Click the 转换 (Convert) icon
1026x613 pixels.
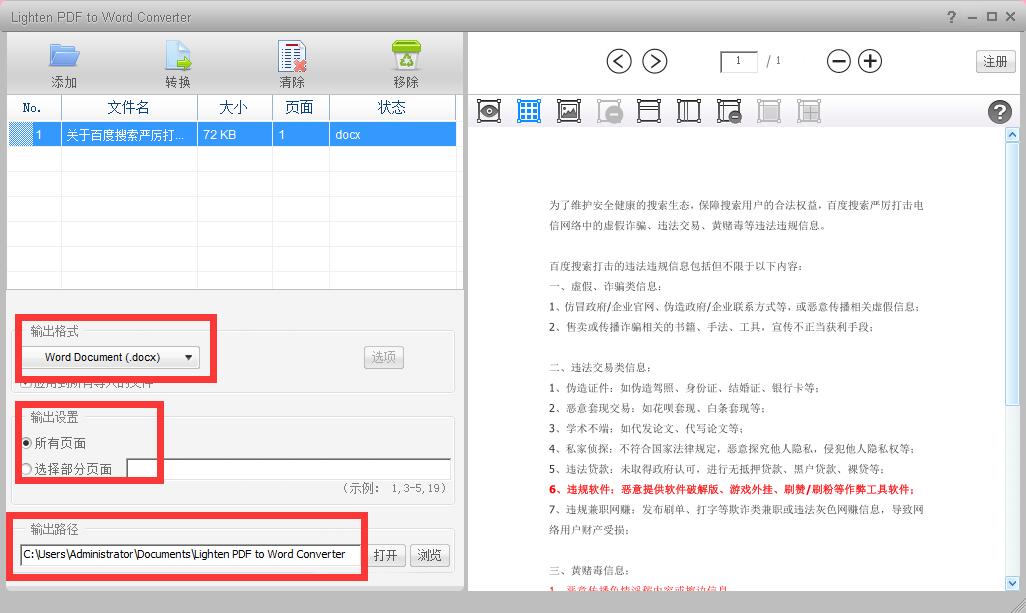pos(178,57)
